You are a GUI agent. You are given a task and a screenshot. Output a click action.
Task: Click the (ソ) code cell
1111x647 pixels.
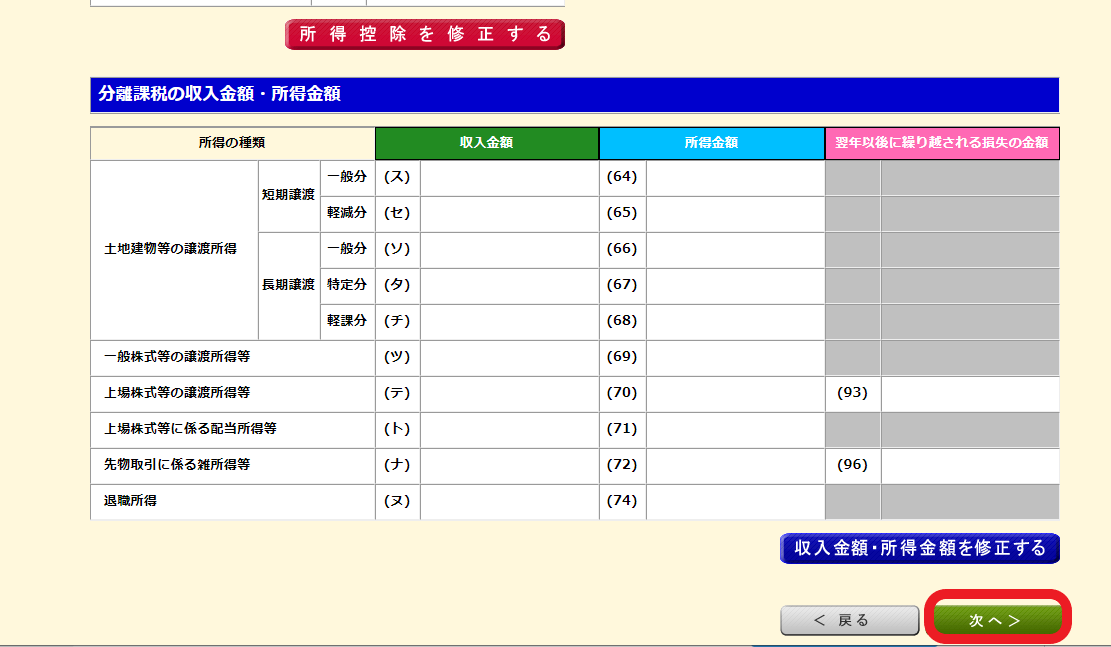pyautogui.click(x=397, y=249)
